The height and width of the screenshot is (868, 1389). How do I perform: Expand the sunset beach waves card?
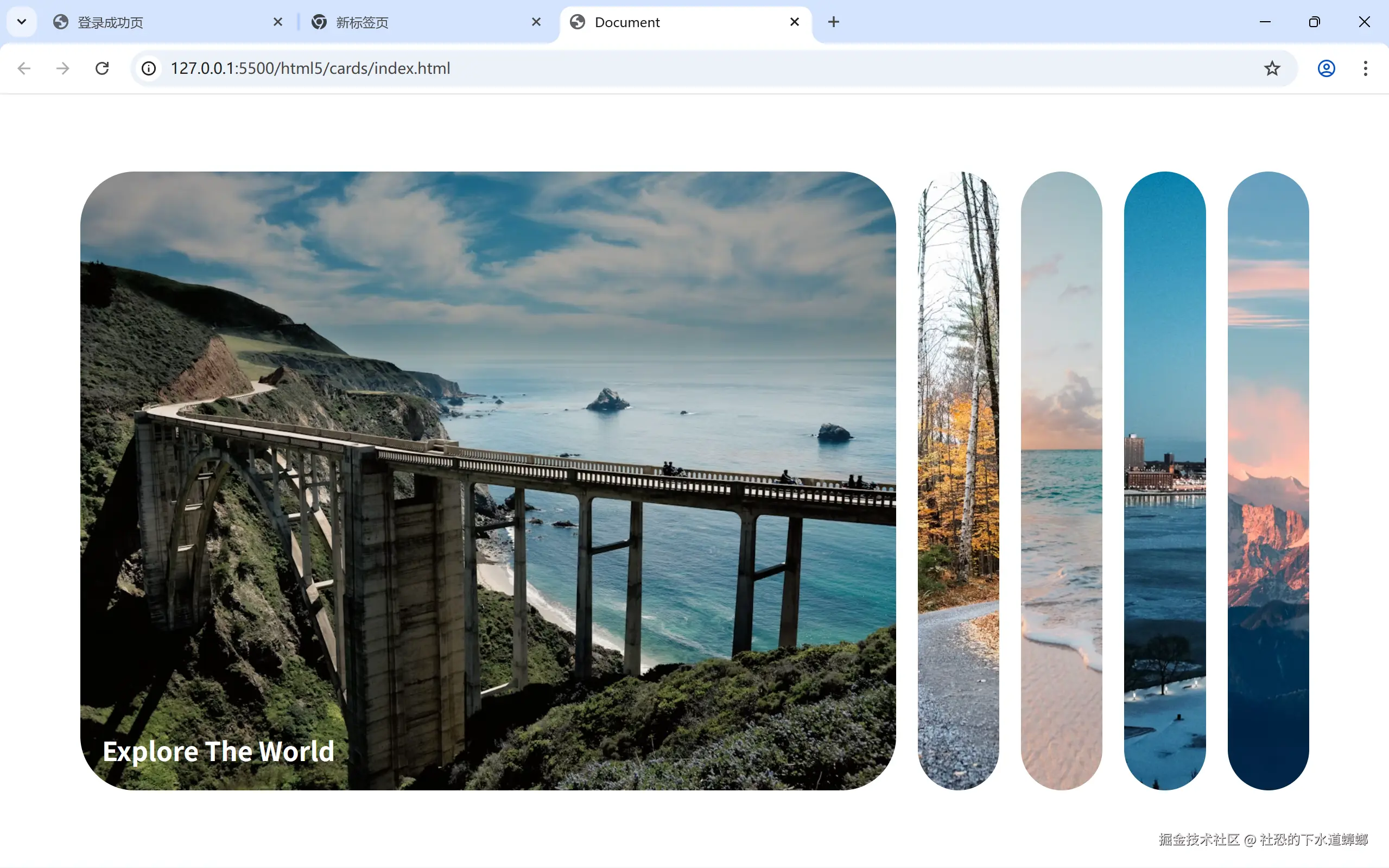click(x=1061, y=480)
